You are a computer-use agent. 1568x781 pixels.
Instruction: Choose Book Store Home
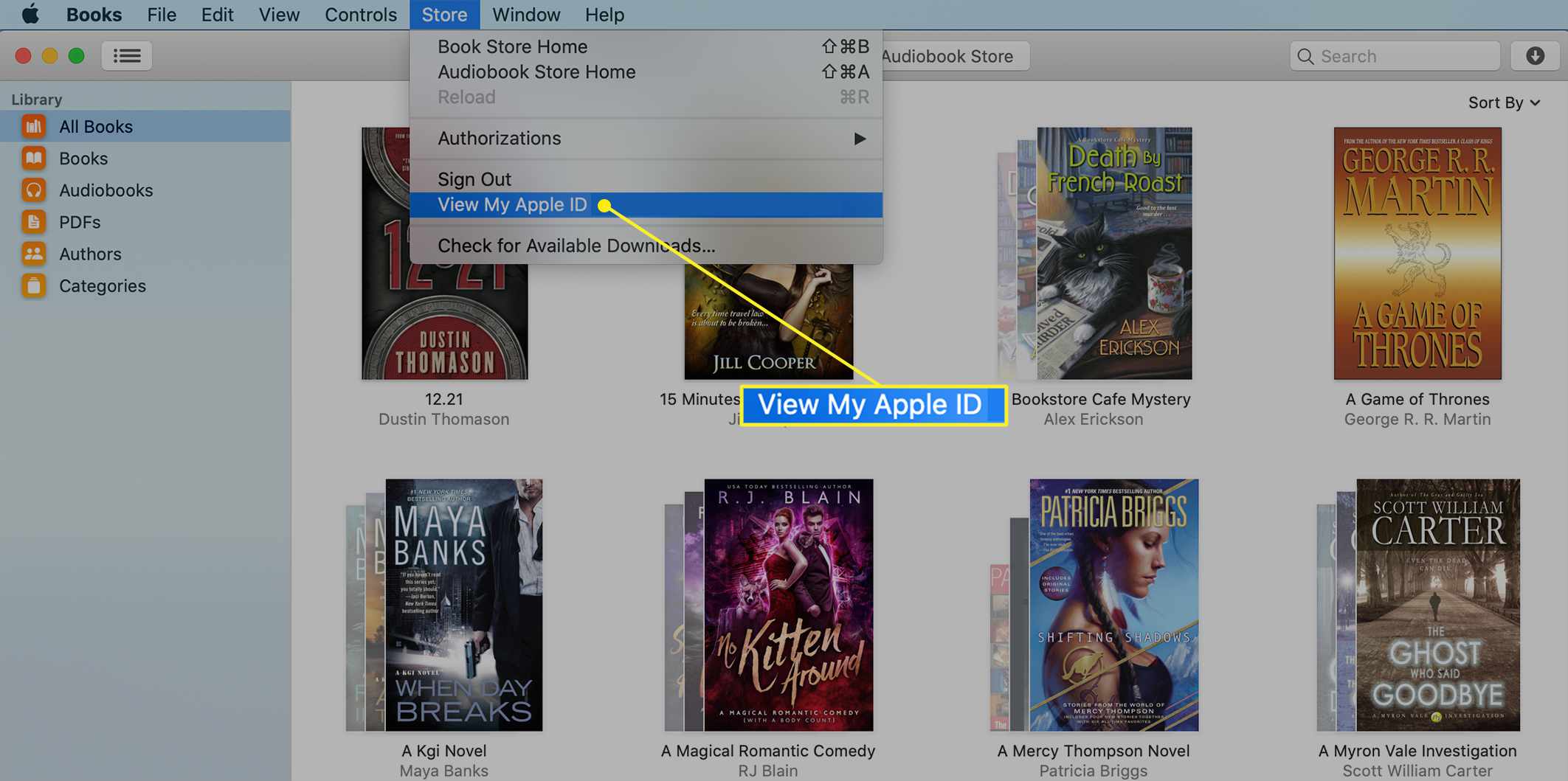point(646,46)
